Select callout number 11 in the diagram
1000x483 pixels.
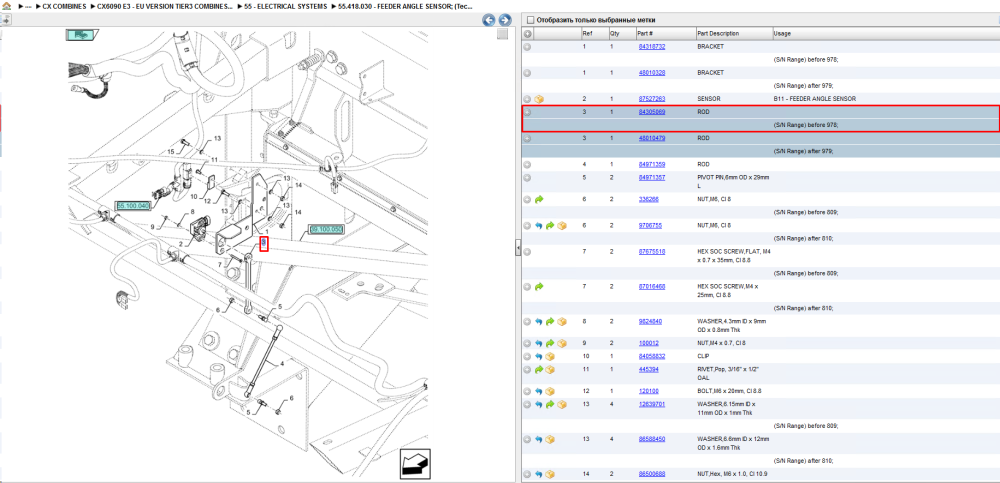215,160
